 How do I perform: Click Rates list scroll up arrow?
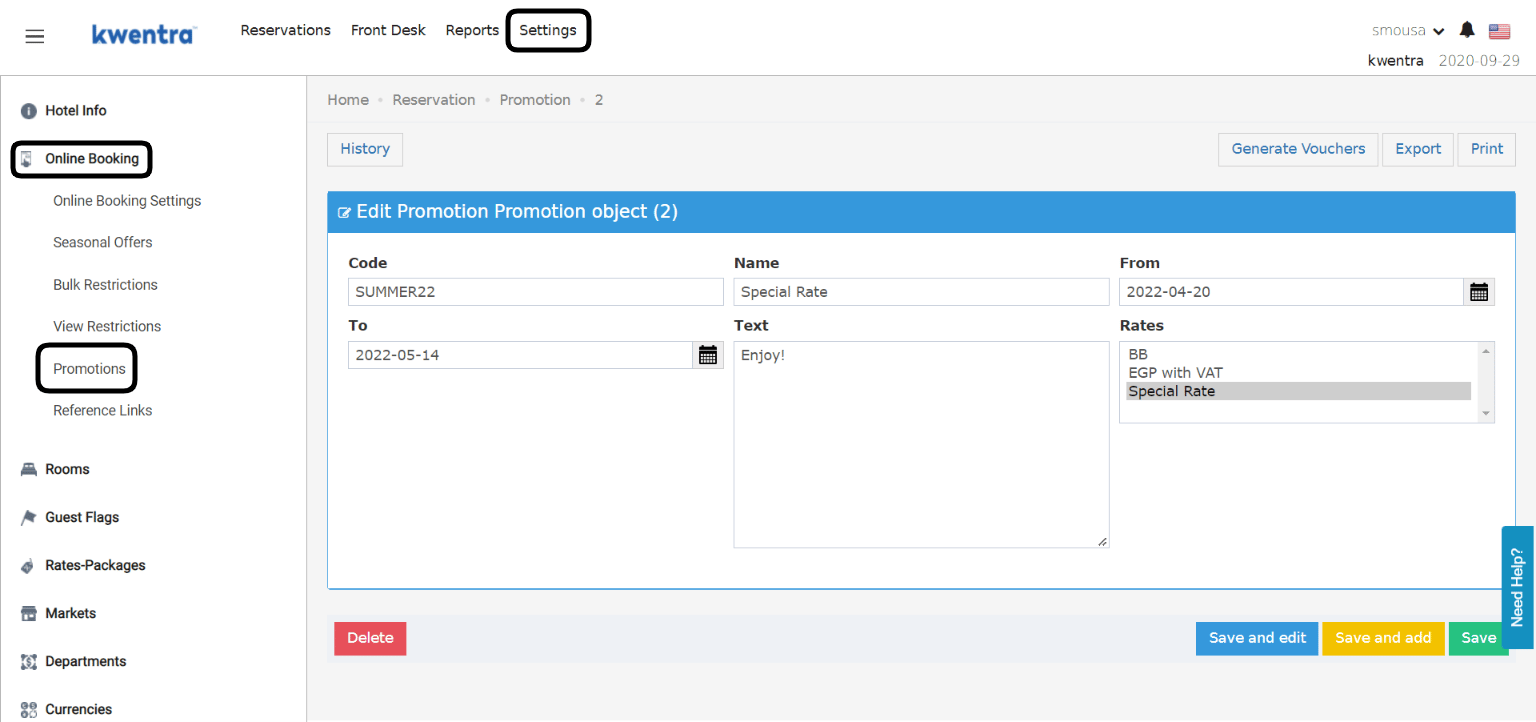(x=1486, y=351)
